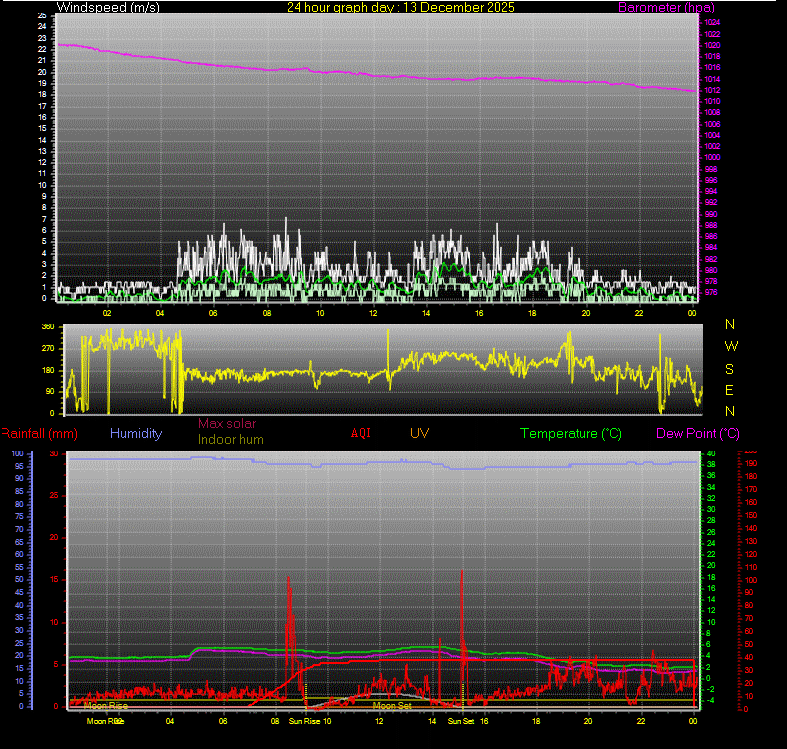Screen dimensions: 787x749
Task: Click the "270" wind direction axis value
Action: tap(48, 348)
